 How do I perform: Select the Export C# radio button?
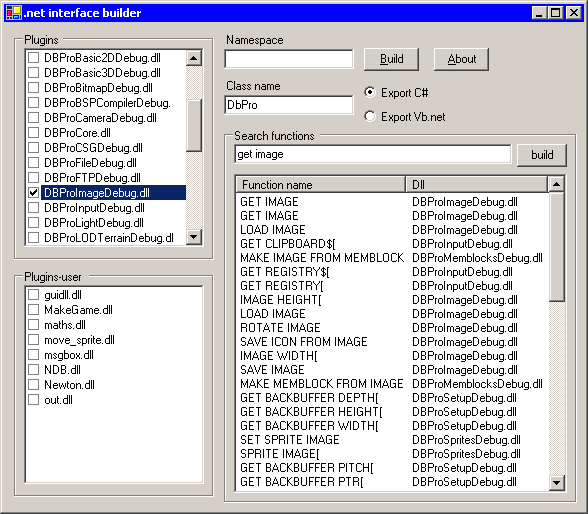pos(370,92)
